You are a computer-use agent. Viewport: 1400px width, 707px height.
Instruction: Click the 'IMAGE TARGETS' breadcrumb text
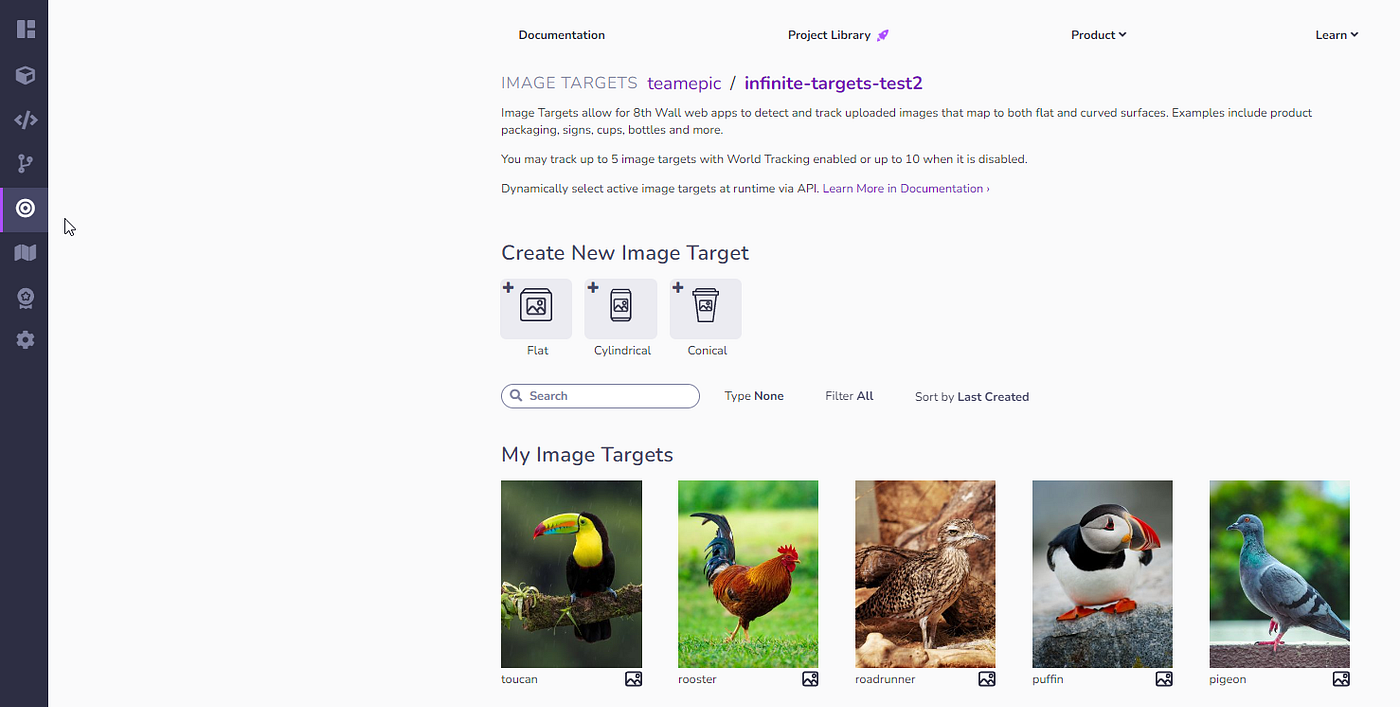(569, 83)
